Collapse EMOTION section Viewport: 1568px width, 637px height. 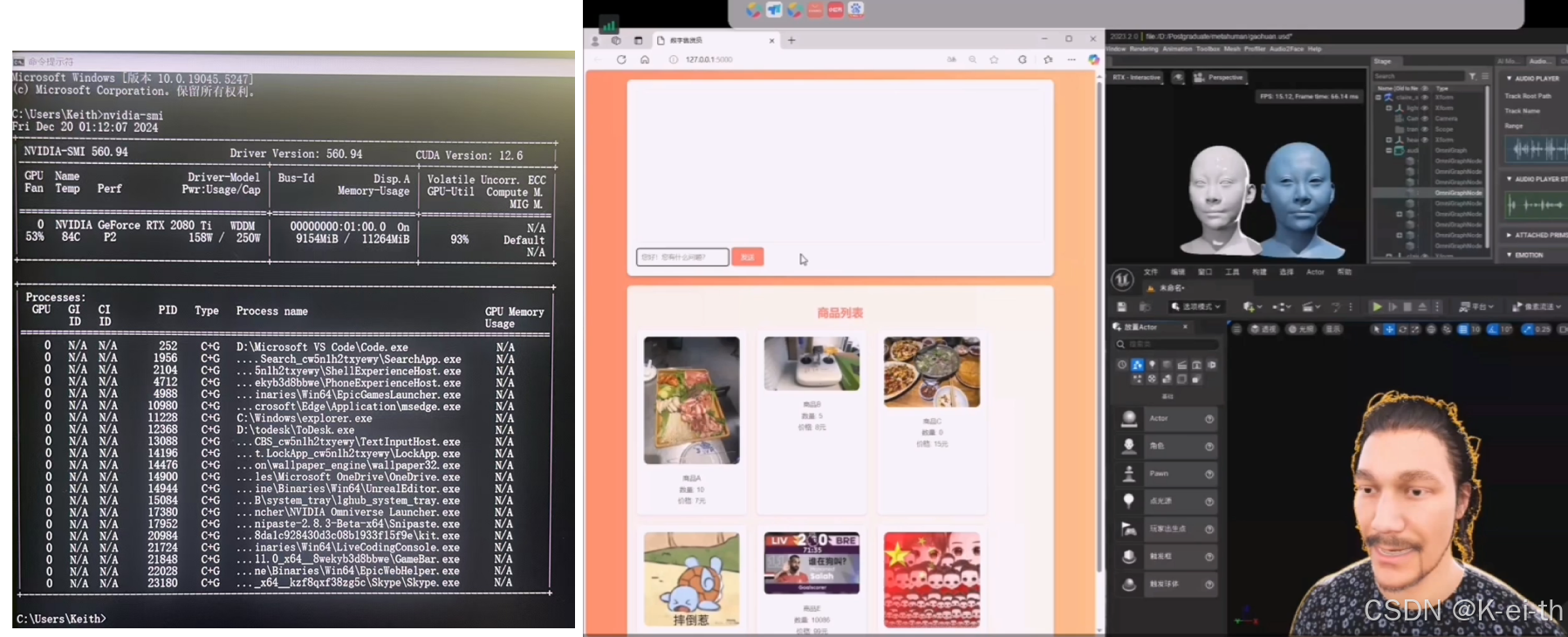[x=1510, y=255]
